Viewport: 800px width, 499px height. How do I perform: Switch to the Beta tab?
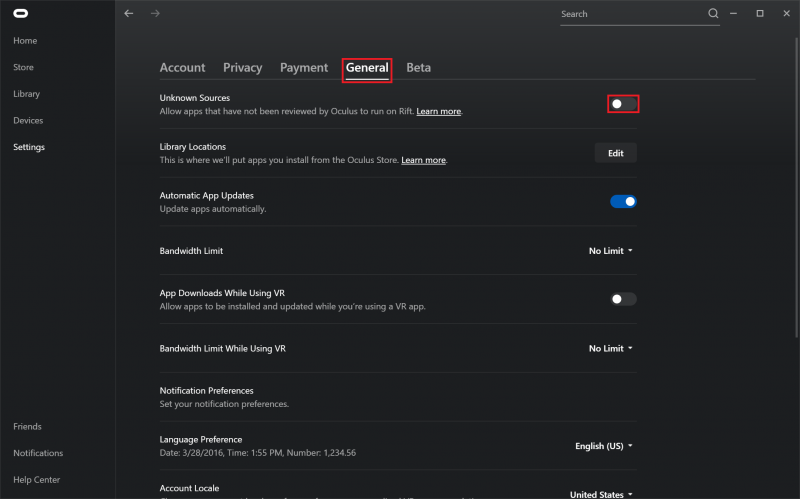[x=418, y=68]
